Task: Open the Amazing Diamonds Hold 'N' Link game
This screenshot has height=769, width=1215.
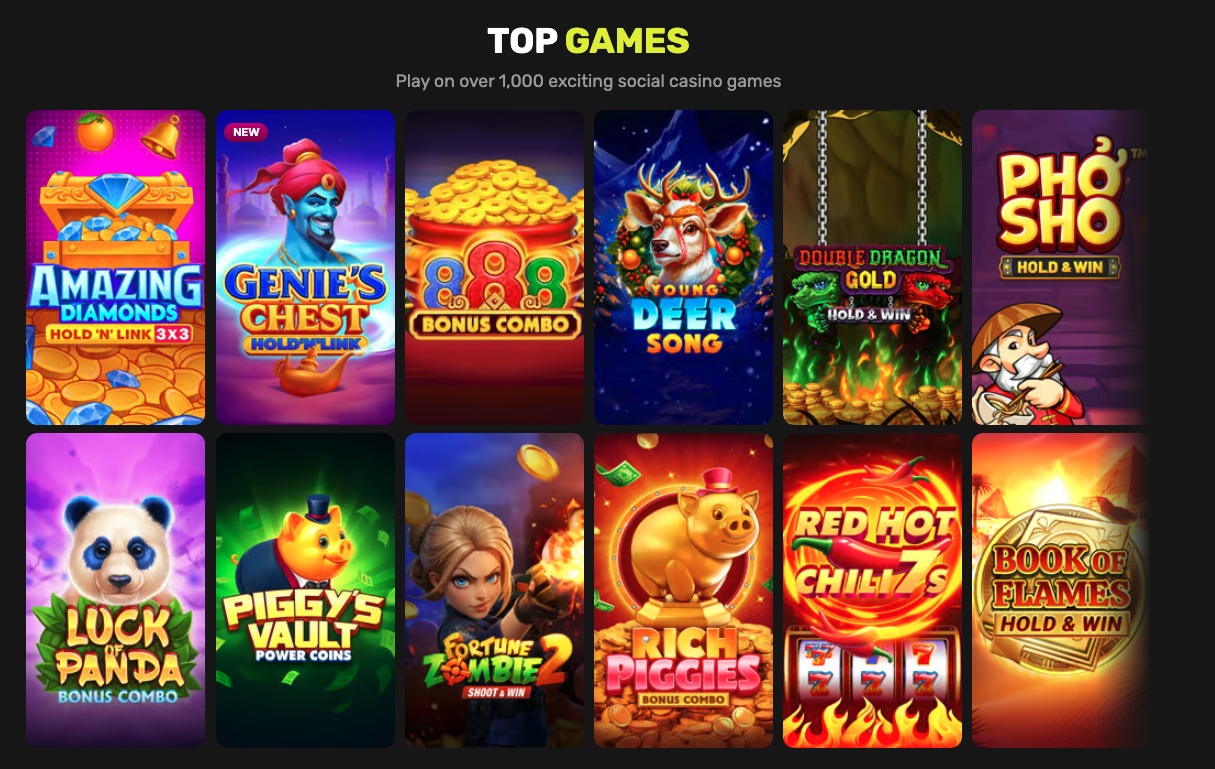Action: (x=115, y=267)
